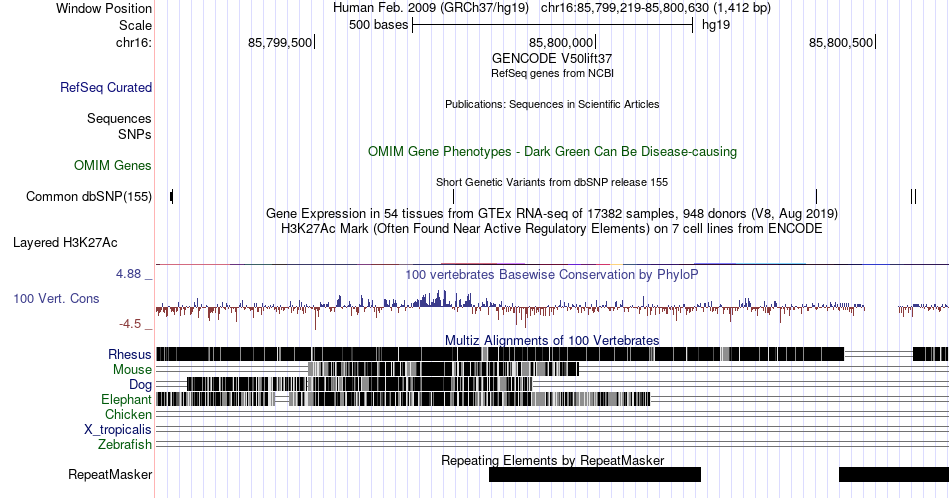This screenshot has height=498, width=950.
Task: Click Short Genetic Variants dbSNP 155 title
Action: point(552,182)
